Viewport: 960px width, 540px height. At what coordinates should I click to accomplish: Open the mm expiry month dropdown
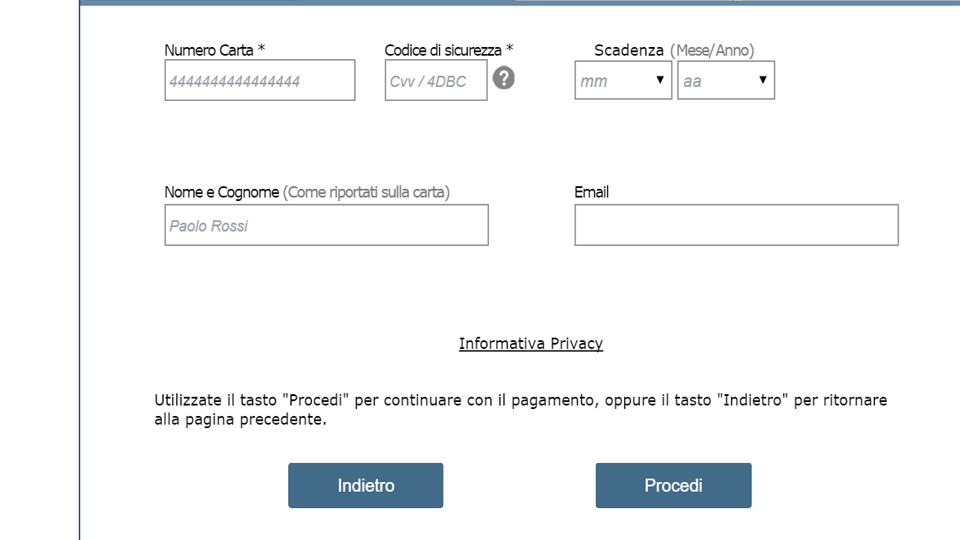pos(623,80)
